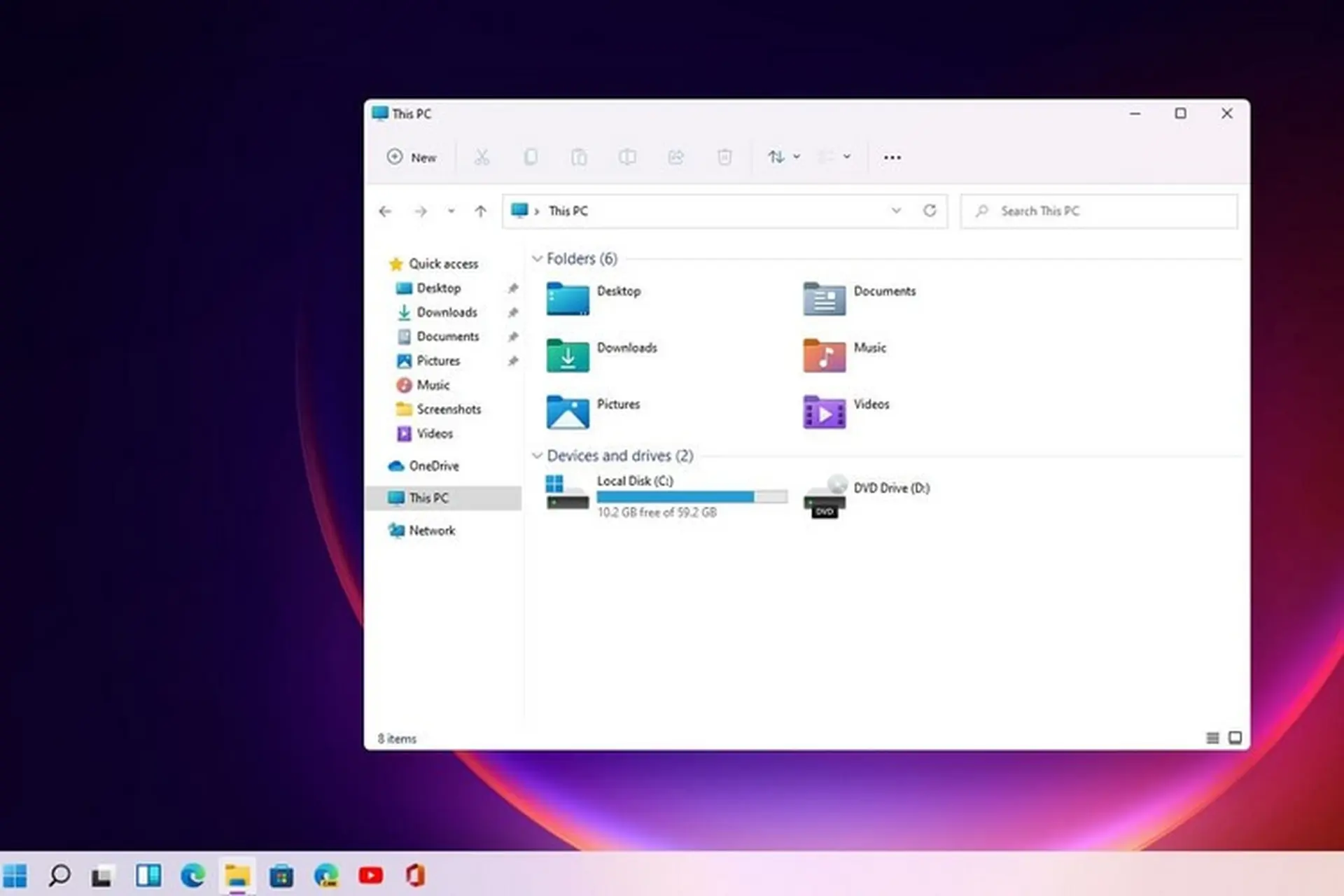This screenshot has width=1344, height=896.
Task: Open taskbar Search
Action: point(59,876)
